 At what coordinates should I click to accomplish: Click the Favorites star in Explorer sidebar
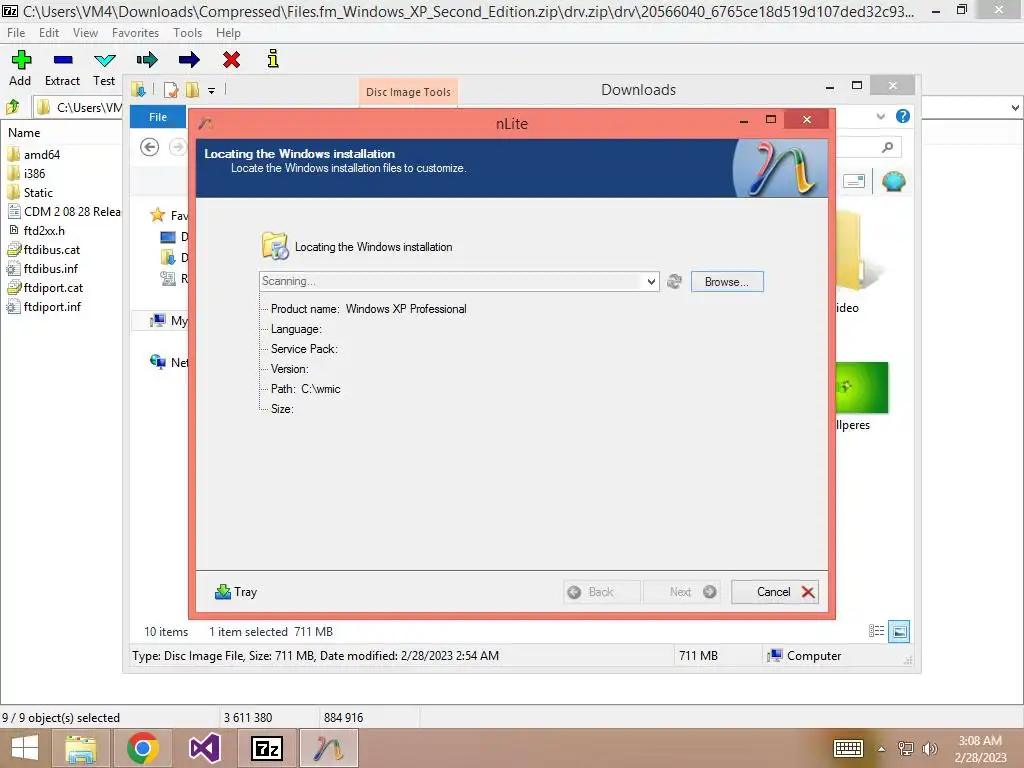coord(157,215)
